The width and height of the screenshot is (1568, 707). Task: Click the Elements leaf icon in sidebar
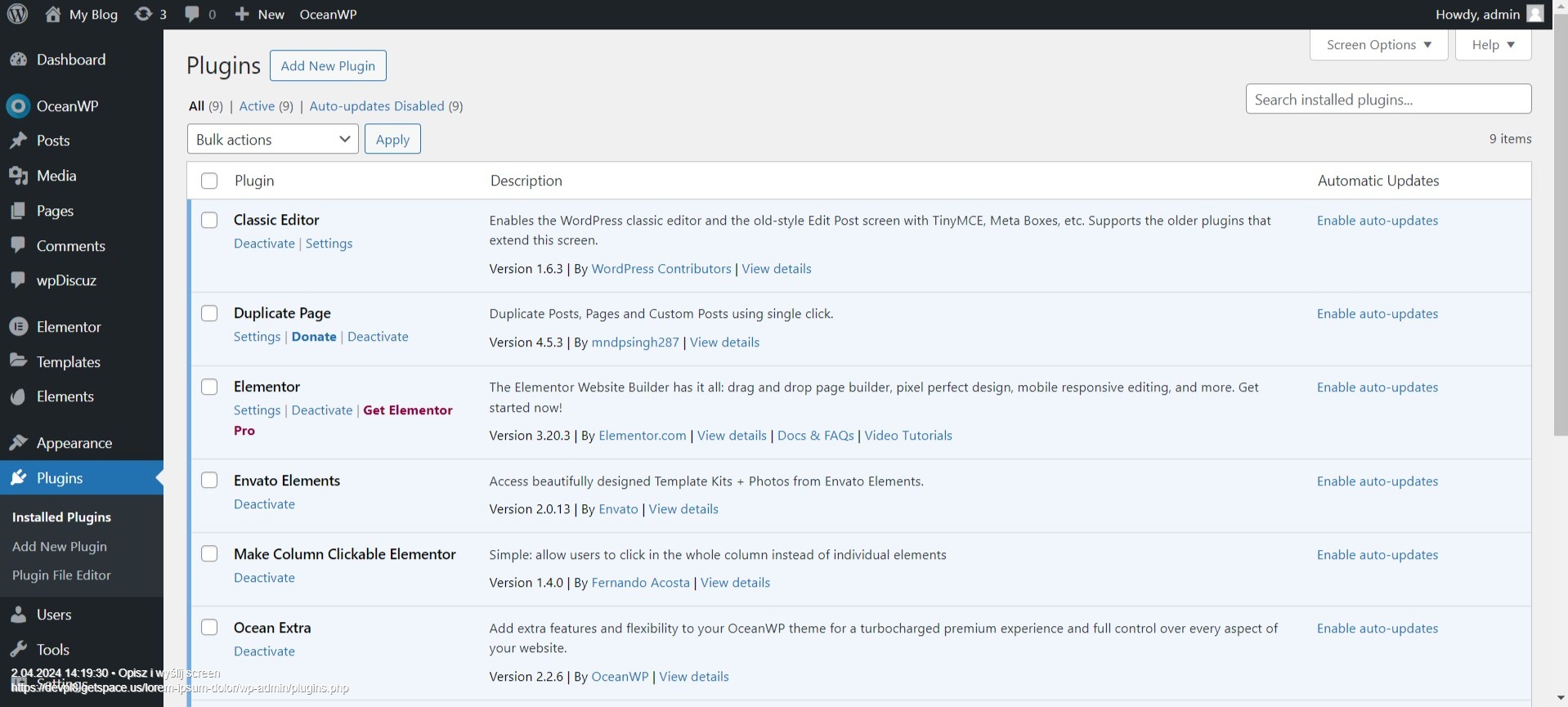click(18, 396)
